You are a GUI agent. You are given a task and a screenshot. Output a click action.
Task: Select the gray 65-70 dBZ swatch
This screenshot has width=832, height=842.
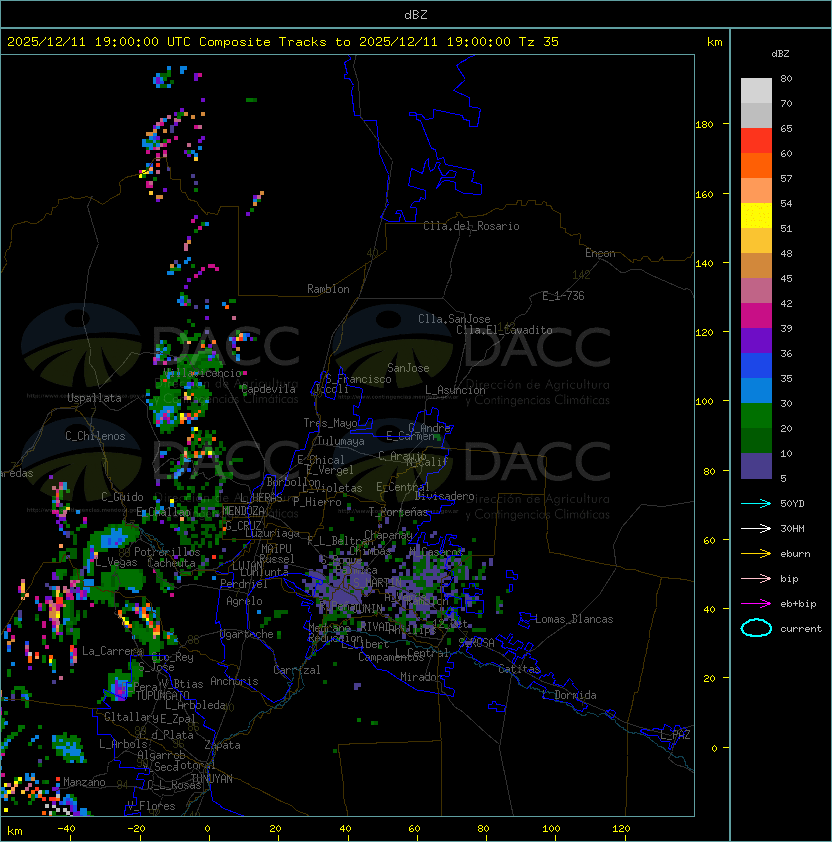point(756,115)
